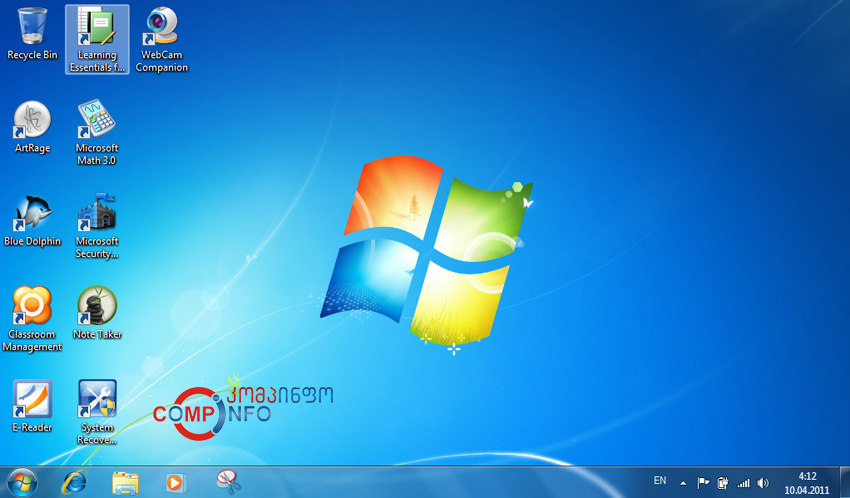Screen dimensions: 850x498
Task: Click the Show desktop strip
Action: click(x=845, y=482)
